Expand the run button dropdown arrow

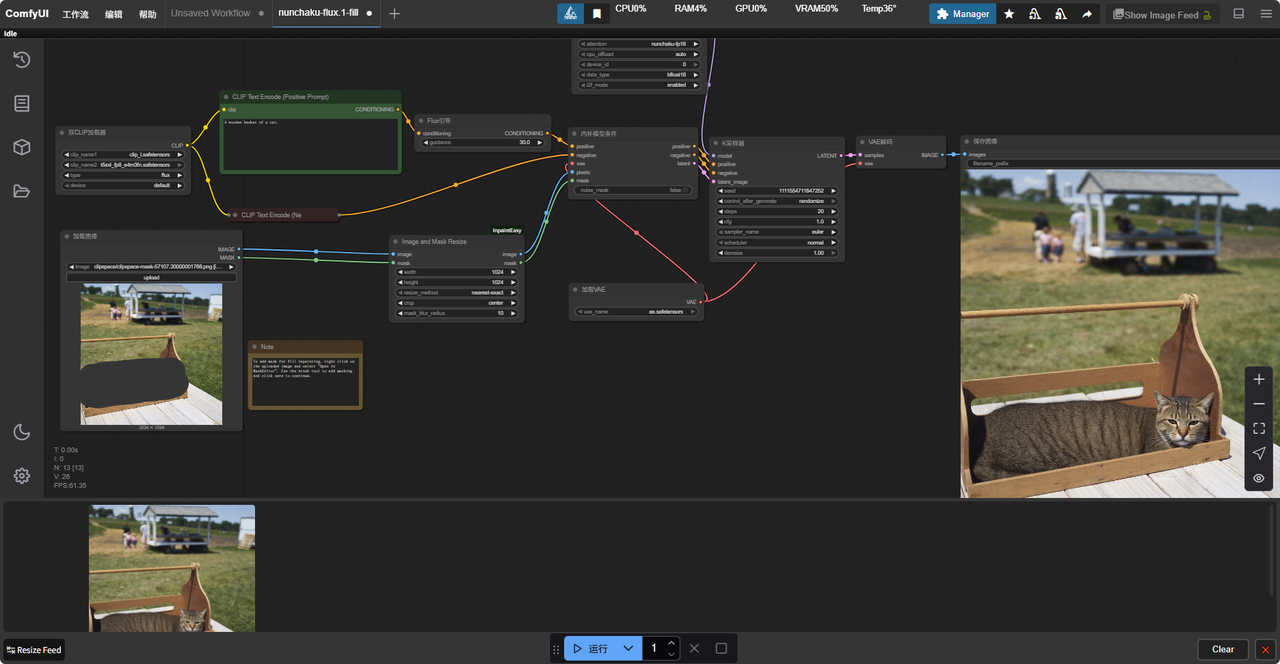point(627,648)
